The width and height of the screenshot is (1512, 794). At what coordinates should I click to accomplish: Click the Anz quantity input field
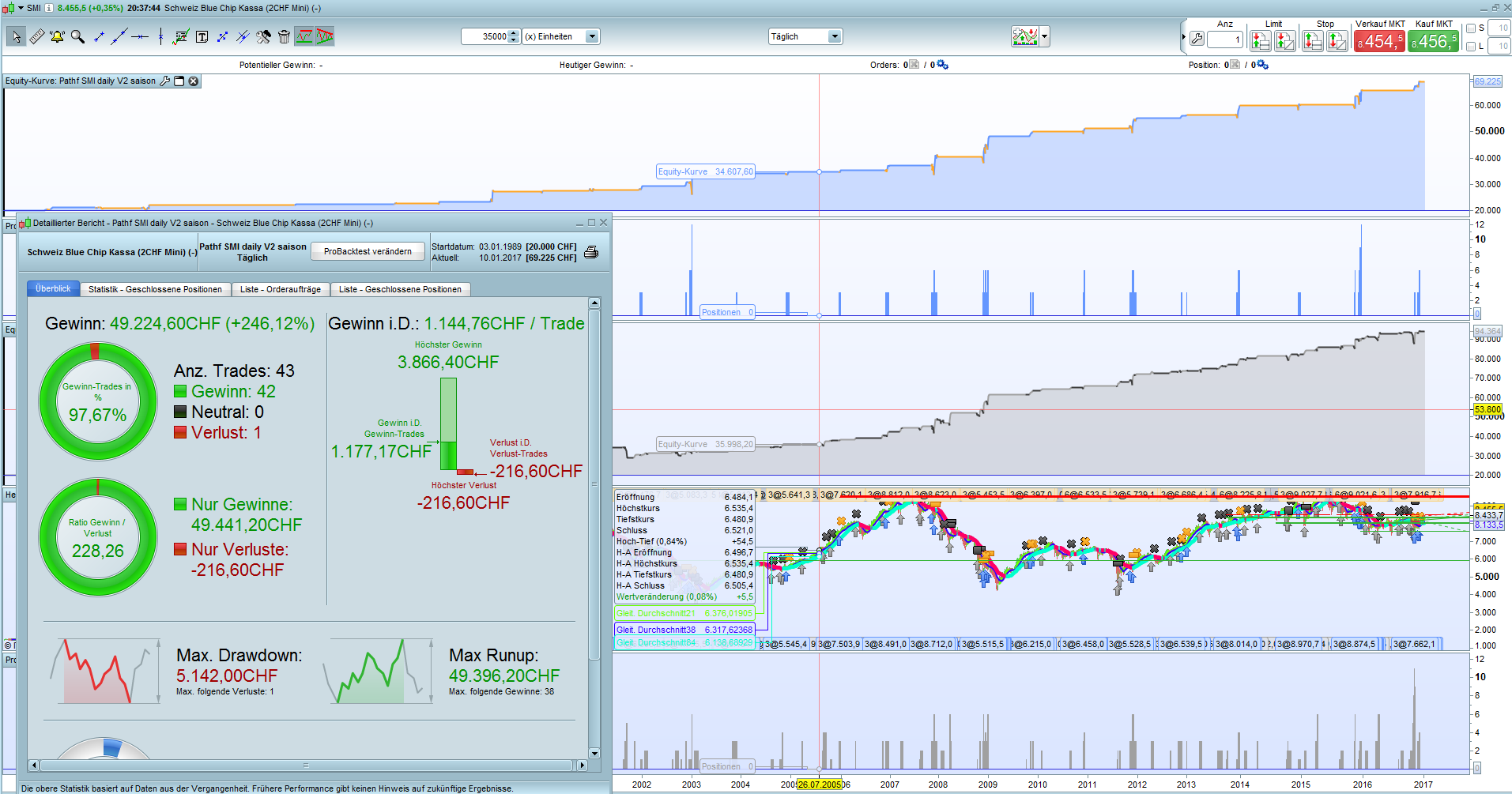pos(1225,40)
